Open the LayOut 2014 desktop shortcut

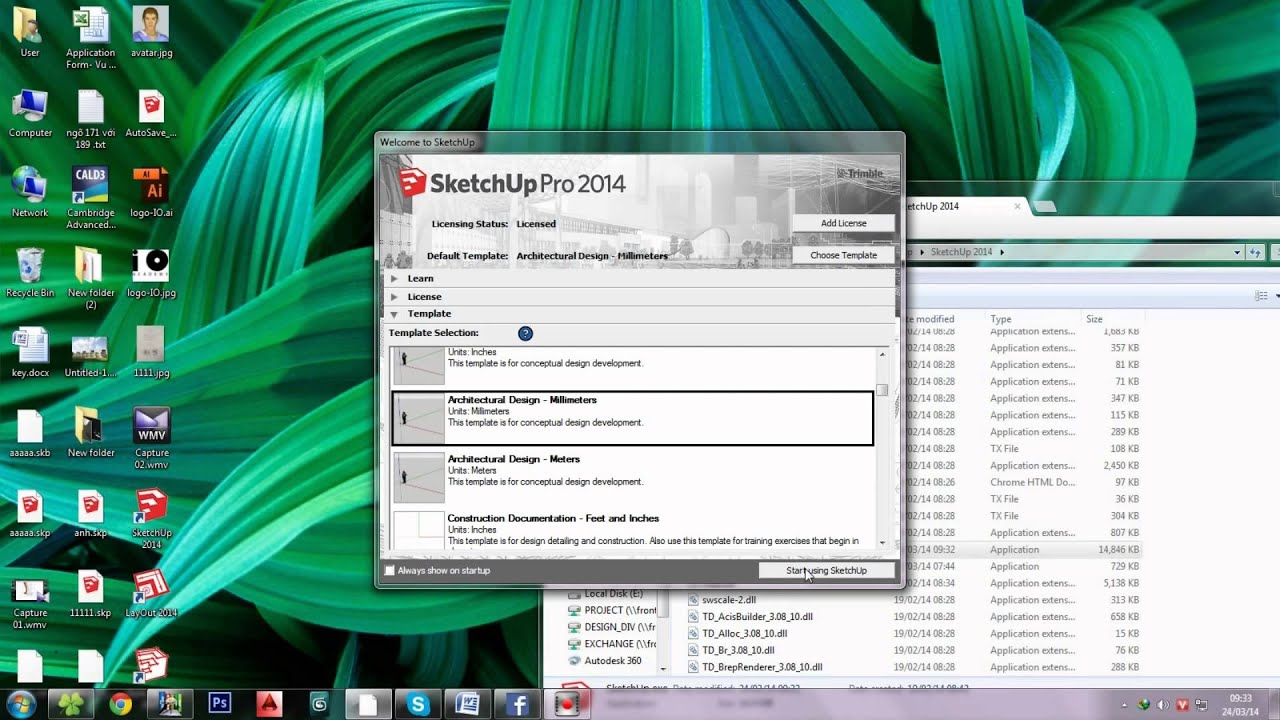[151, 594]
